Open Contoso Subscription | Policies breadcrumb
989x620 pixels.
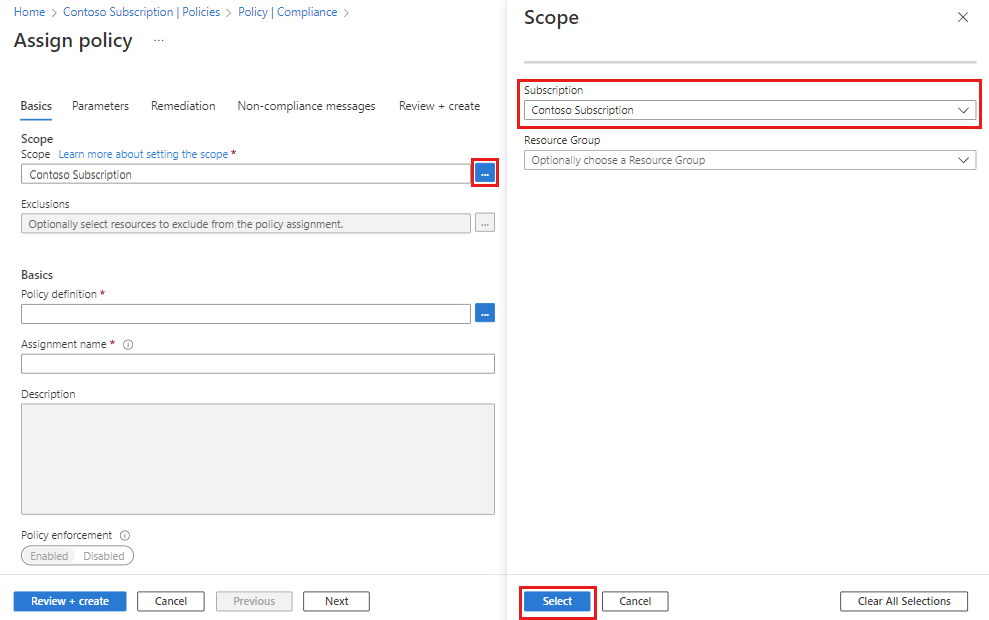click(141, 12)
